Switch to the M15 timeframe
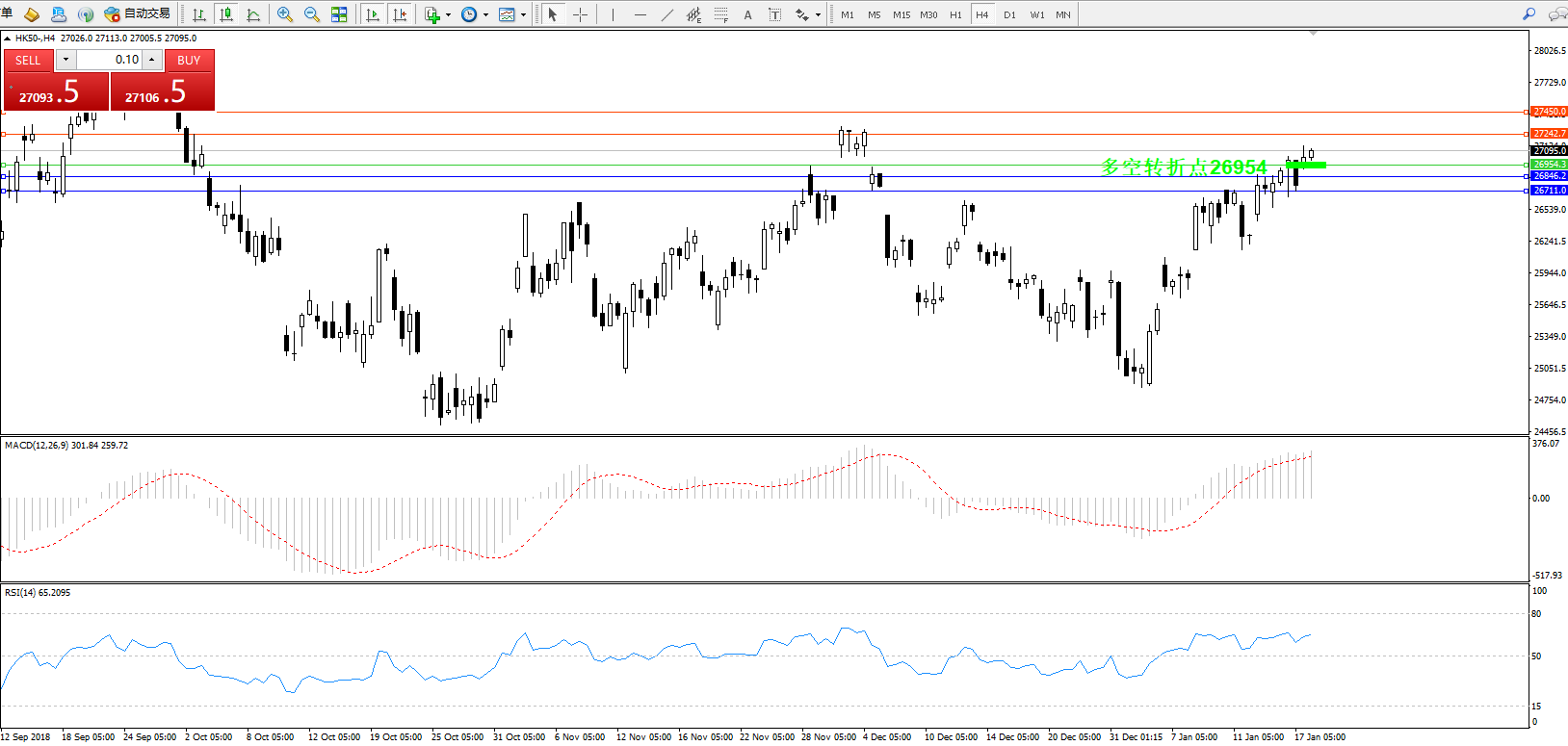 click(x=902, y=14)
